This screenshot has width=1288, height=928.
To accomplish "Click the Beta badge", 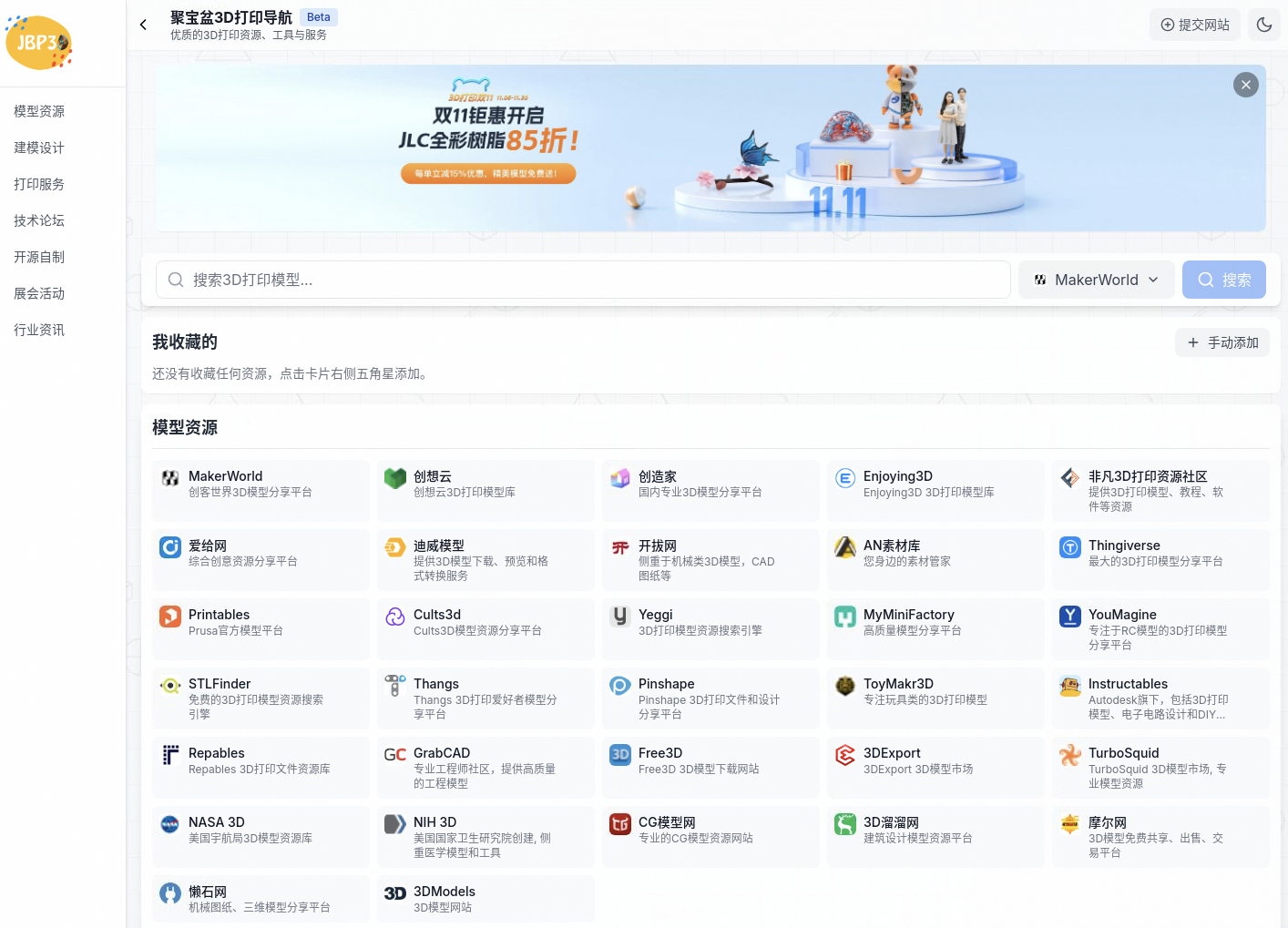I will coord(319,17).
